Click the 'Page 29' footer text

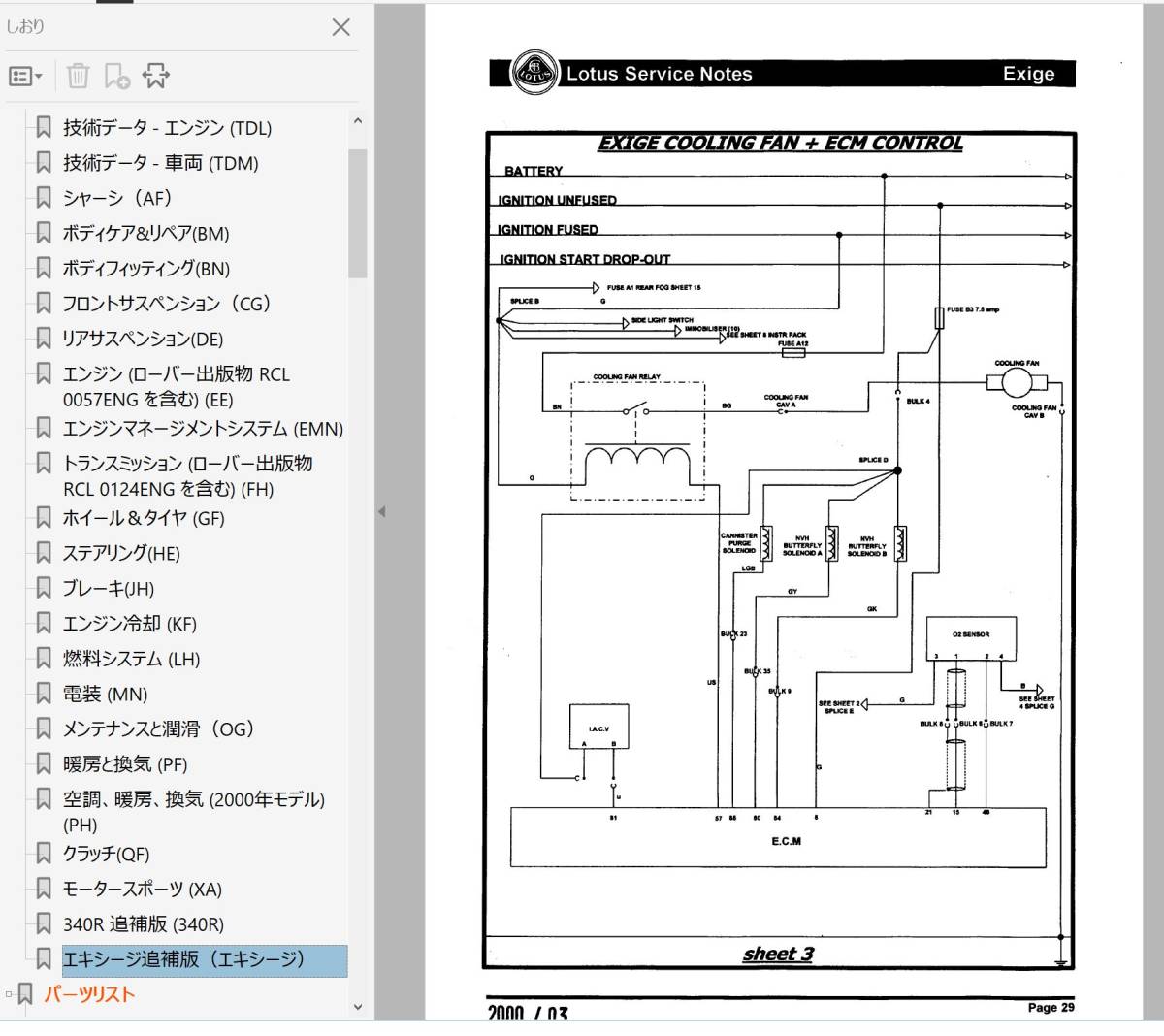point(1051,1008)
